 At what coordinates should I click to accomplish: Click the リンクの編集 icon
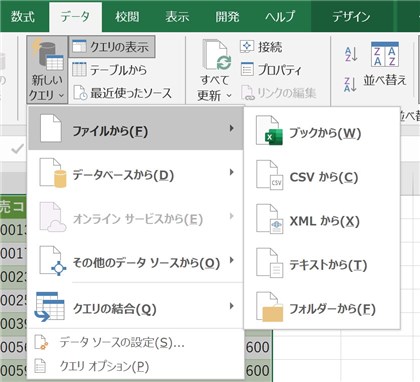pyautogui.click(x=248, y=93)
